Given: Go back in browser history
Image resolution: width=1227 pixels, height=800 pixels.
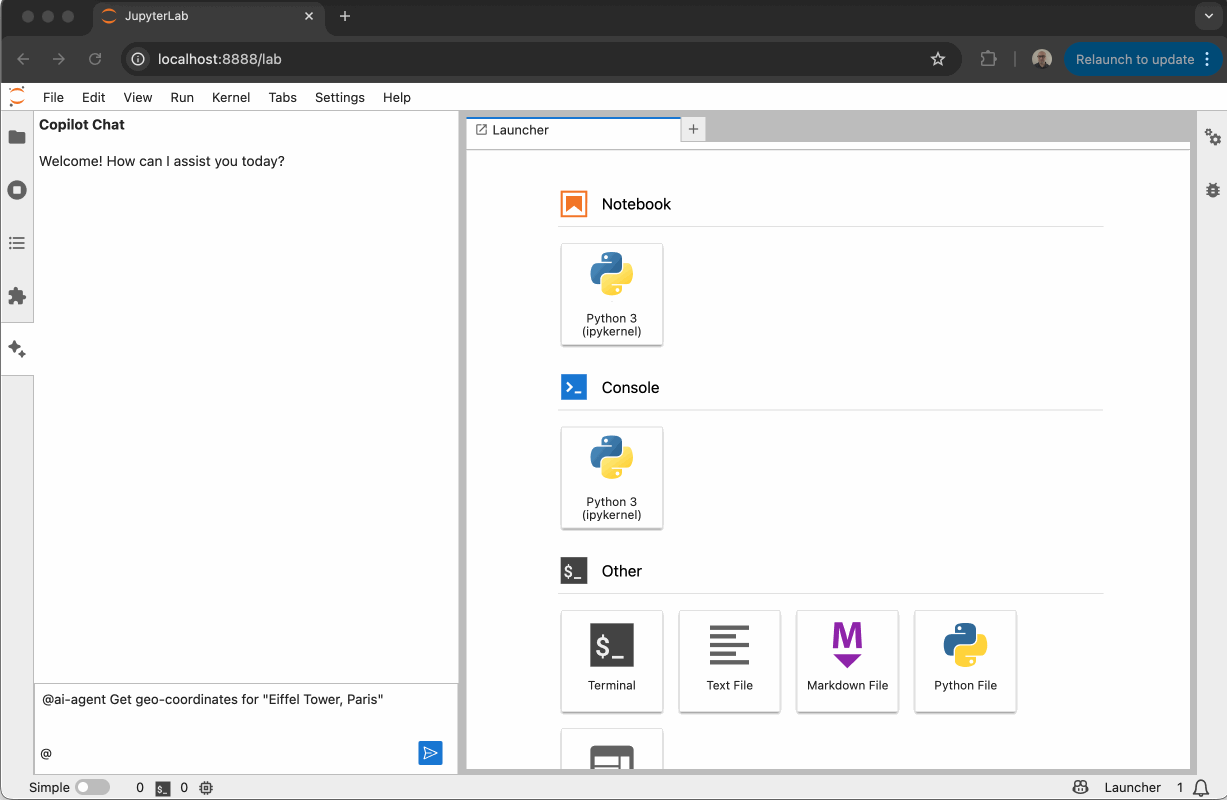Looking at the screenshot, I should [x=23, y=59].
